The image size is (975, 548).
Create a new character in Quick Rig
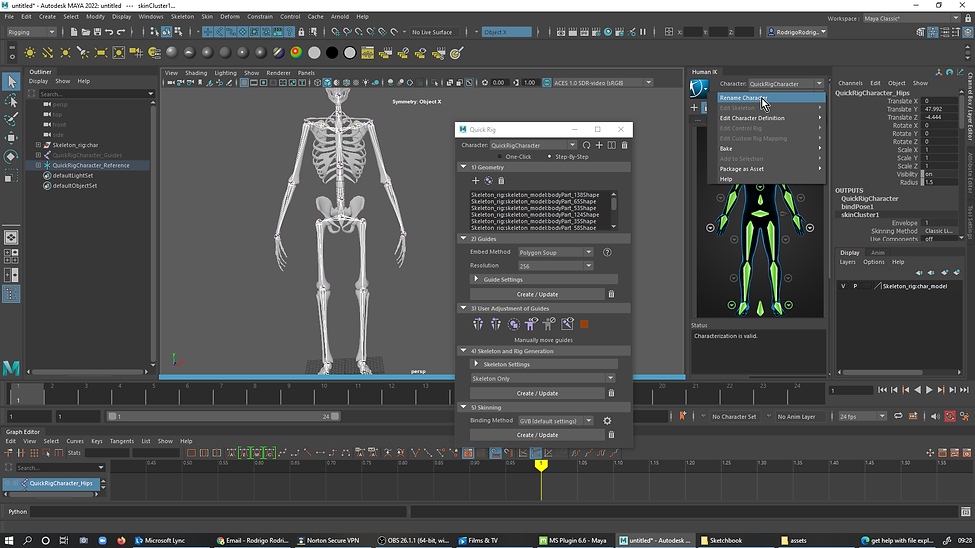tap(599, 145)
